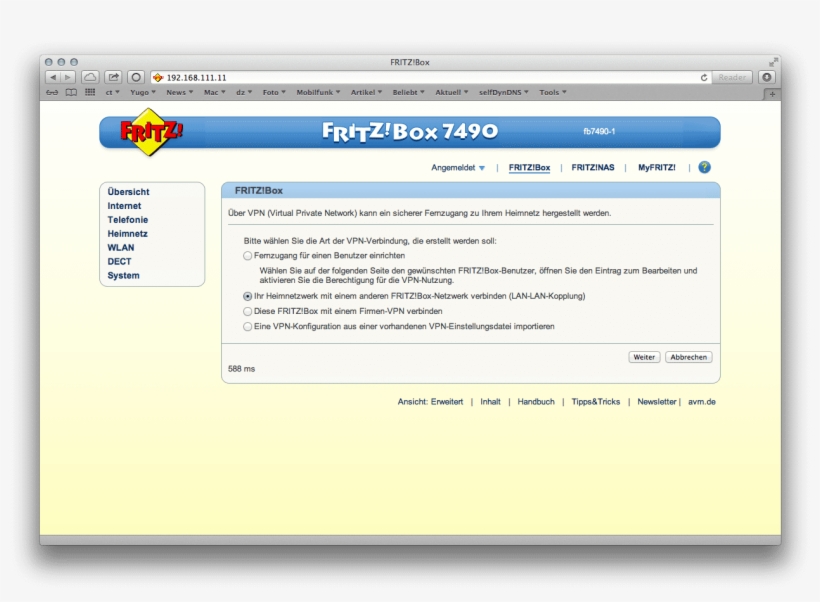
Task: Open the MyFRITZ! section
Action: [655, 167]
